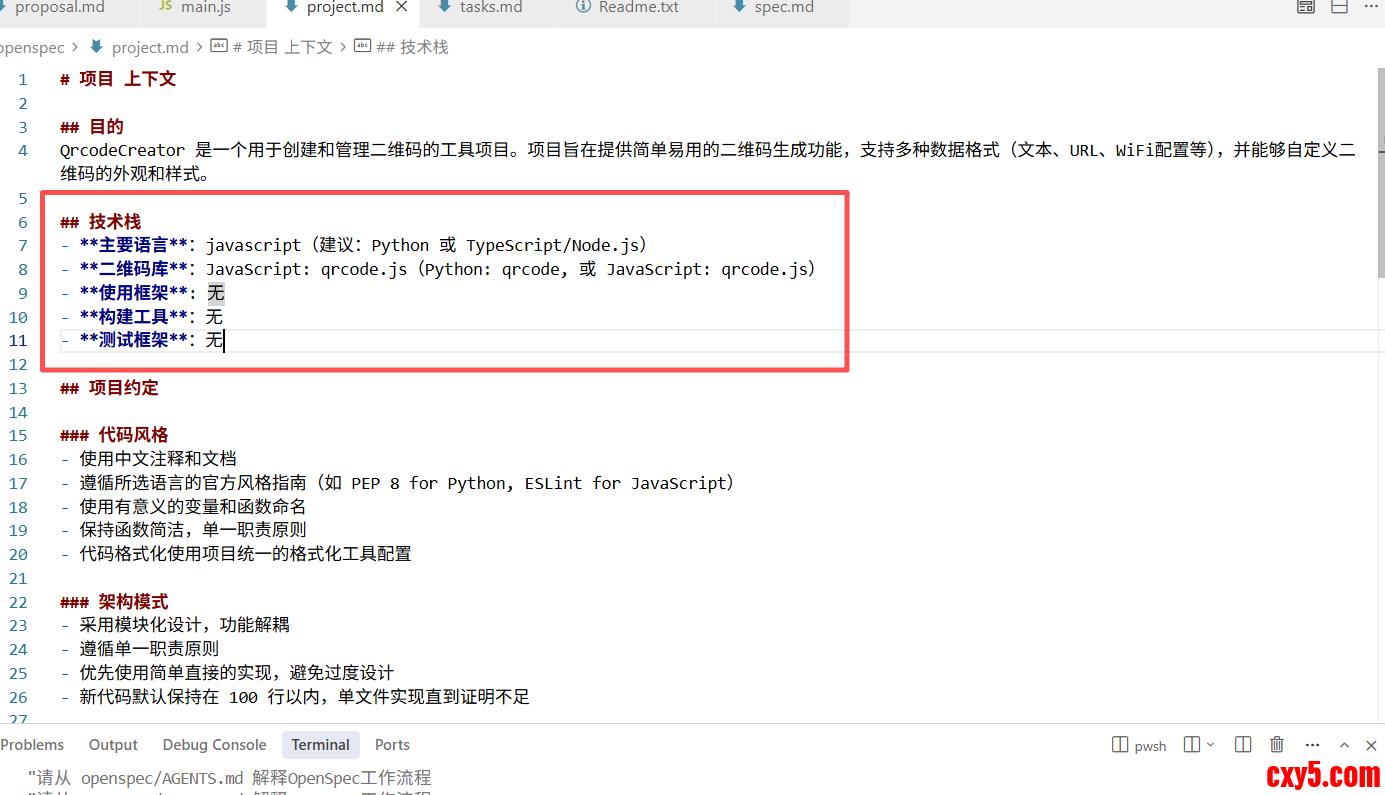Open the Output panel tab

pos(113,745)
